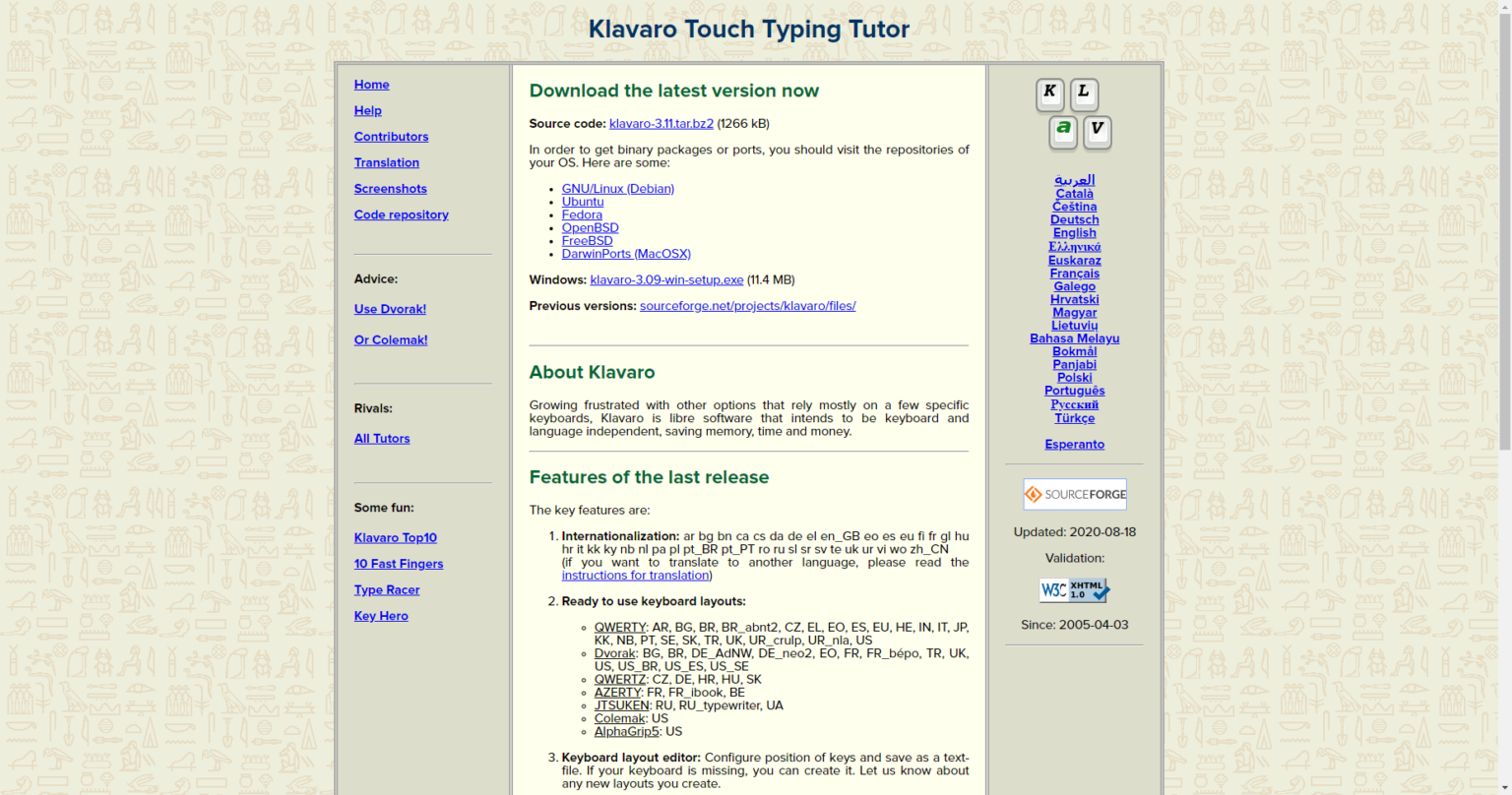Click the V keyboard key icon
Viewport: 1512px width, 795px height.
coord(1097,133)
